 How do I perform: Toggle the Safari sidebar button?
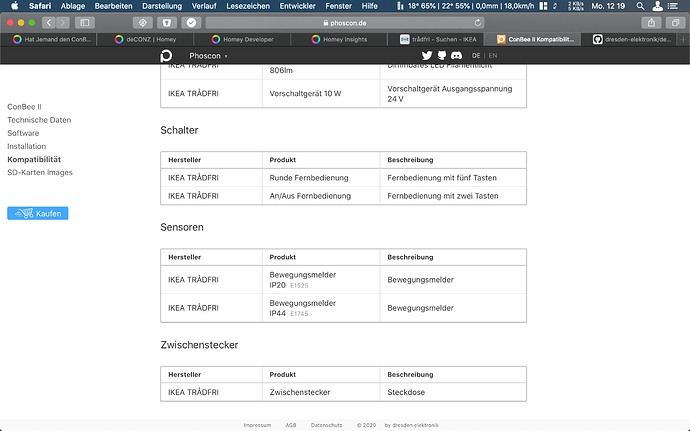click(x=85, y=22)
